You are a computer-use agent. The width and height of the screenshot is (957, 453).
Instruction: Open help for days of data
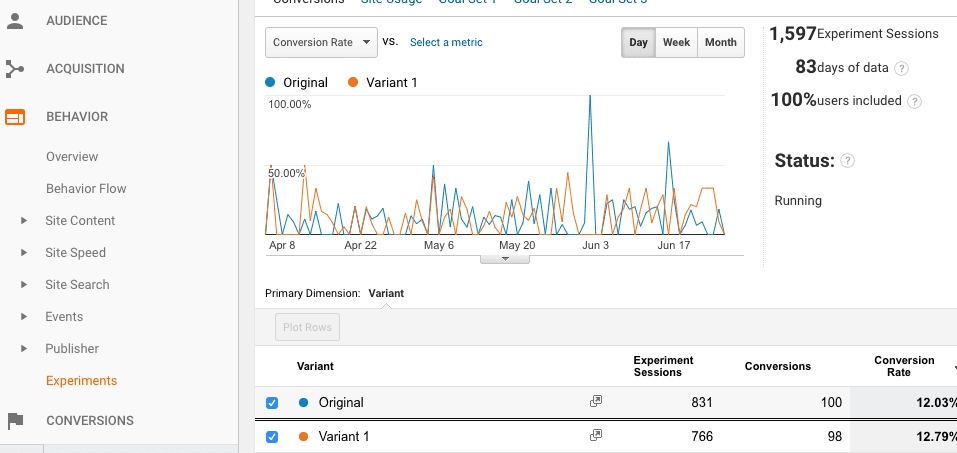coord(901,68)
